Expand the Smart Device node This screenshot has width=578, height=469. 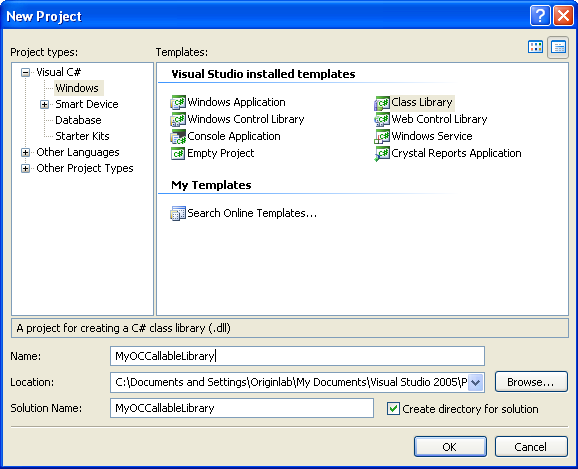(x=45, y=104)
